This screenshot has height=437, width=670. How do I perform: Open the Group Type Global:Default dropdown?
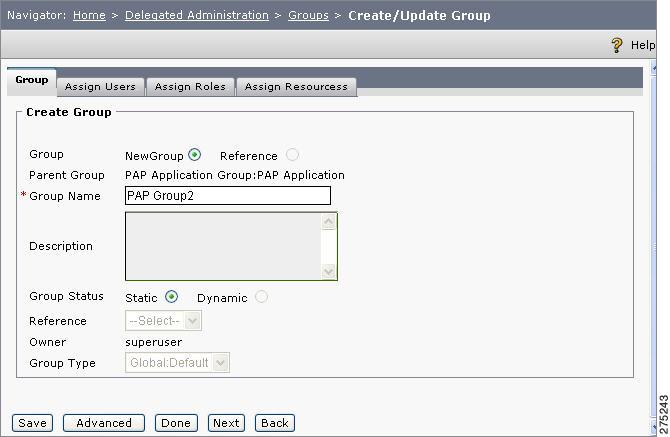[x=177, y=363]
